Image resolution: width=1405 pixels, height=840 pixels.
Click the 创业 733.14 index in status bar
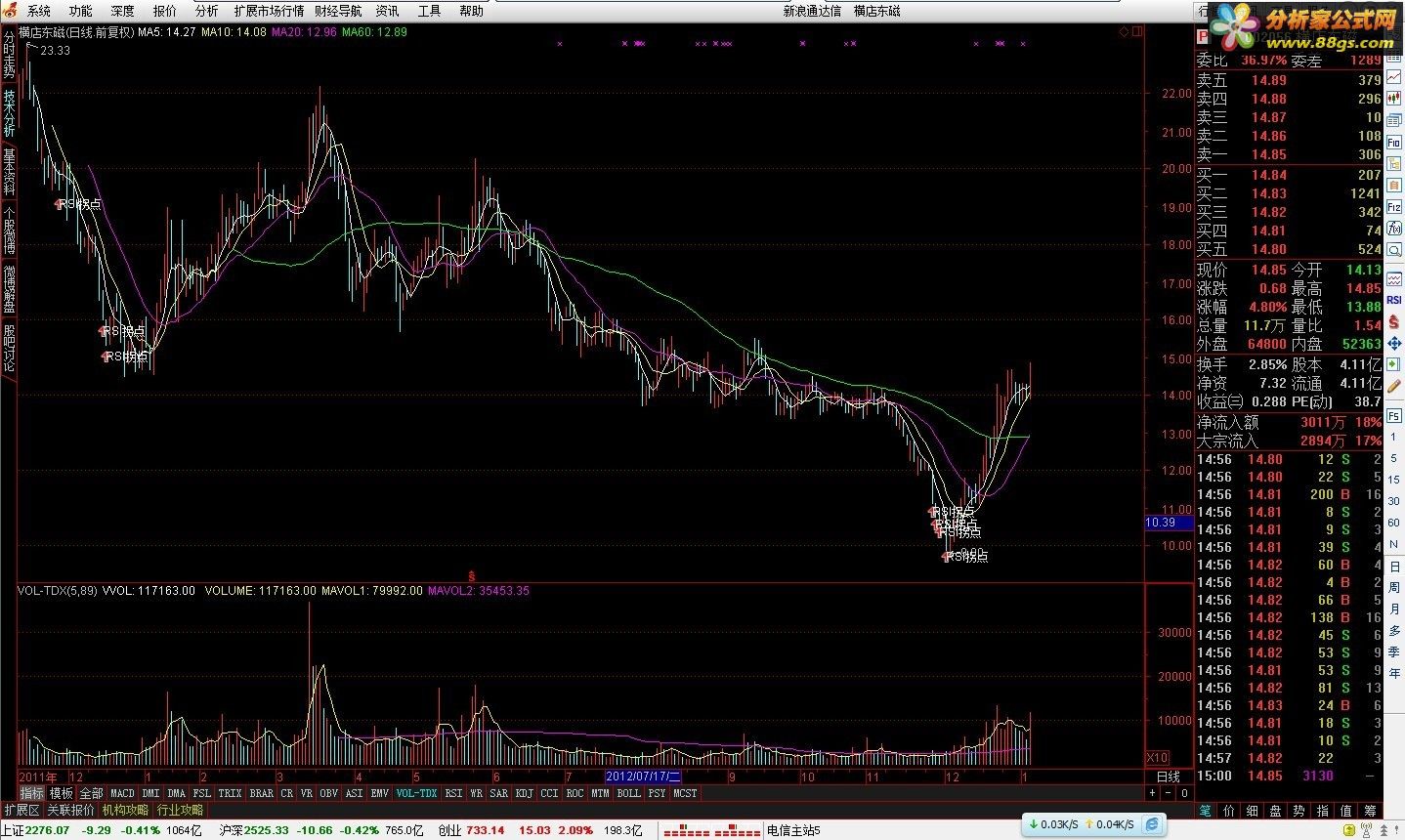click(471, 830)
